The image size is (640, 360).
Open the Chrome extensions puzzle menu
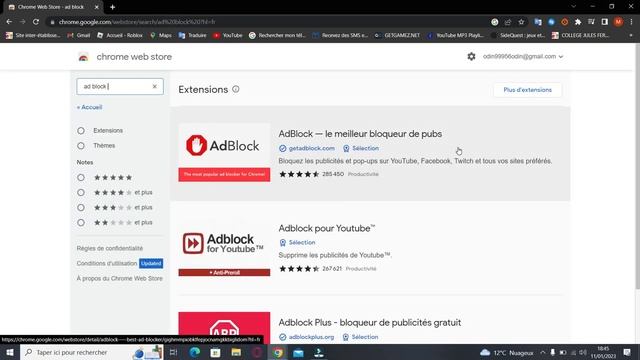pos(578,22)
